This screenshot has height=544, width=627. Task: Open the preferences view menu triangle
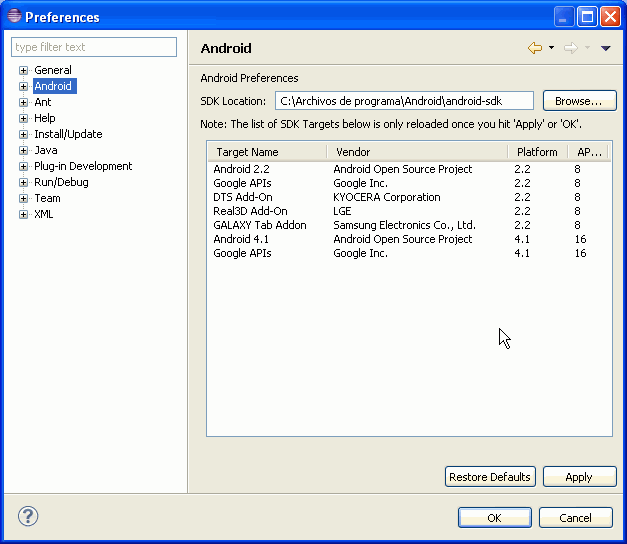point(606,48)
